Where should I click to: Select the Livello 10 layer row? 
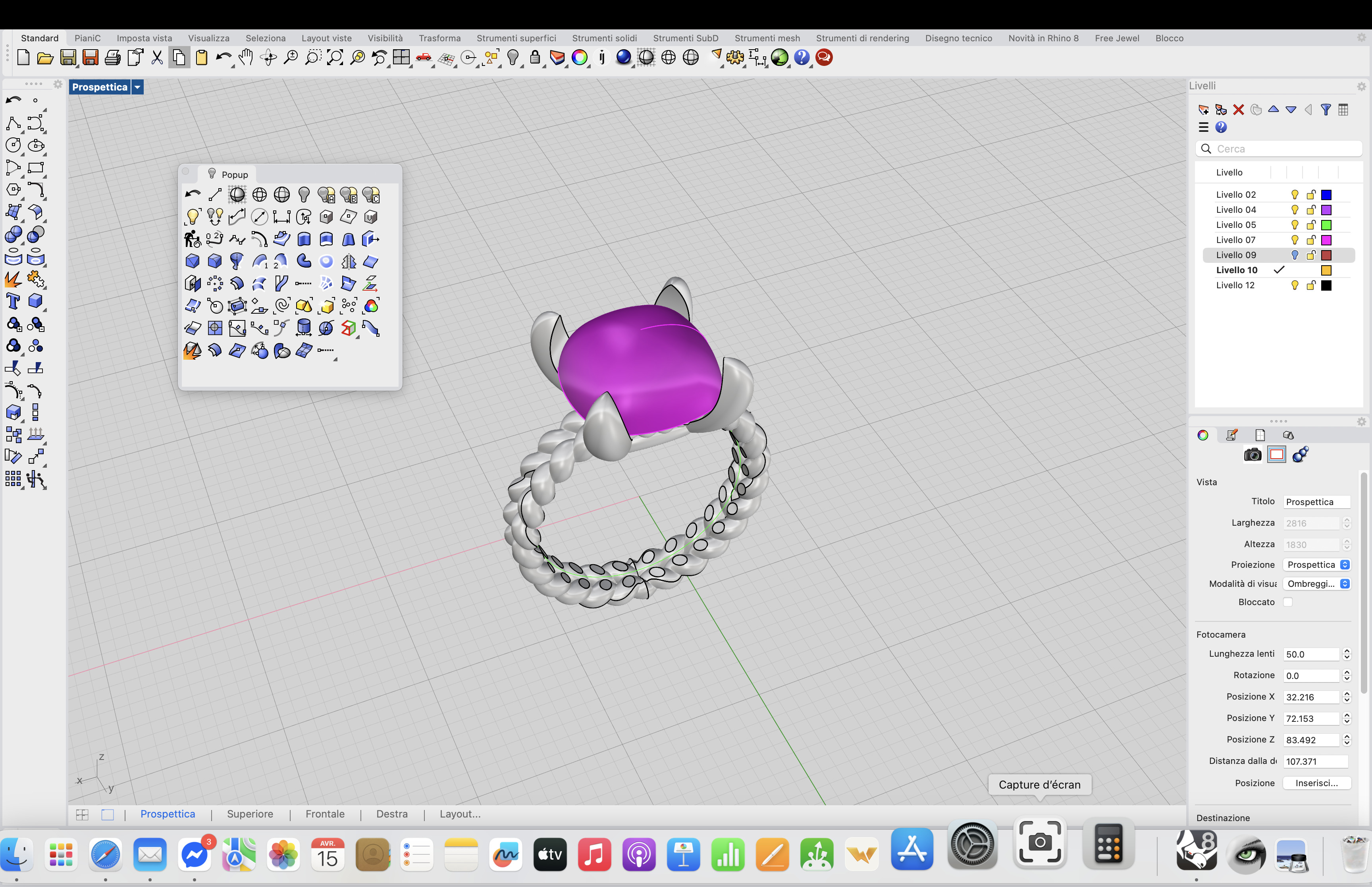click(1278, 270)
